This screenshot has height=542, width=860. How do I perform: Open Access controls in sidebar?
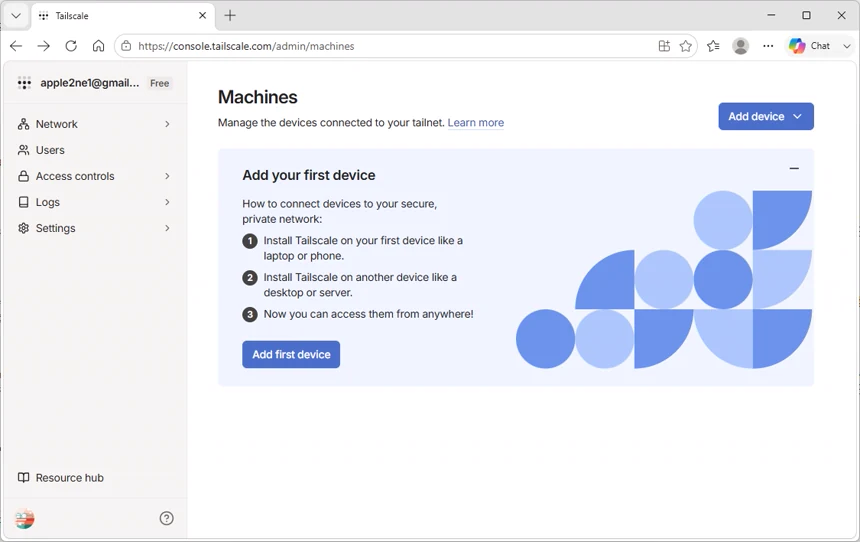click(x=94, y=176)
